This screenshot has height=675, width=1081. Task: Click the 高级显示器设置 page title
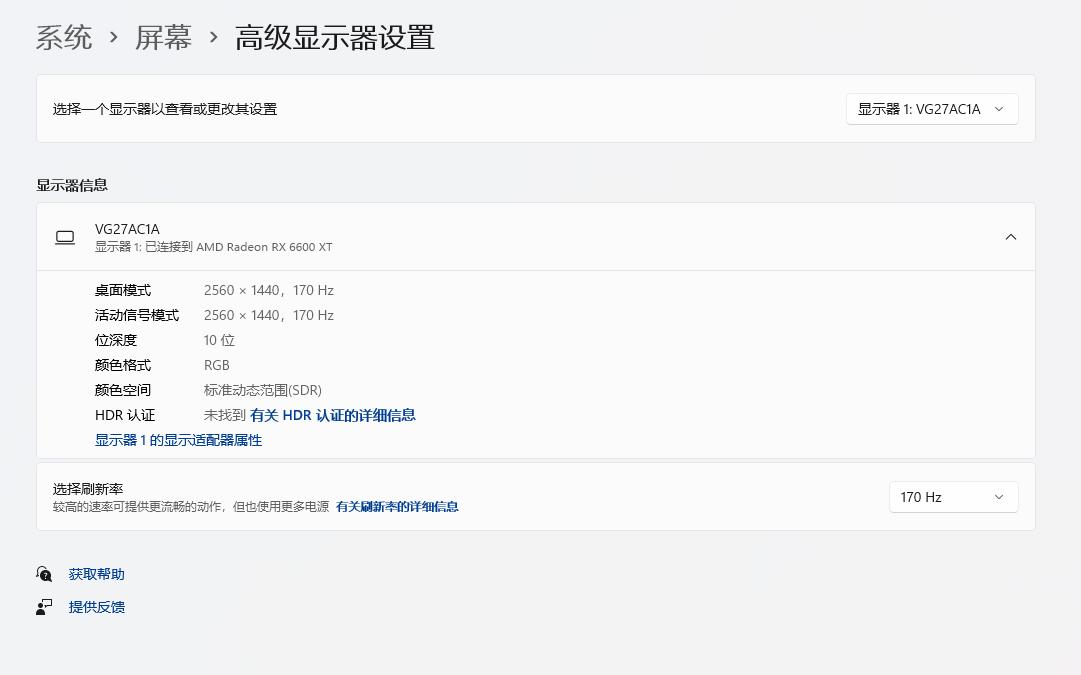334,38
